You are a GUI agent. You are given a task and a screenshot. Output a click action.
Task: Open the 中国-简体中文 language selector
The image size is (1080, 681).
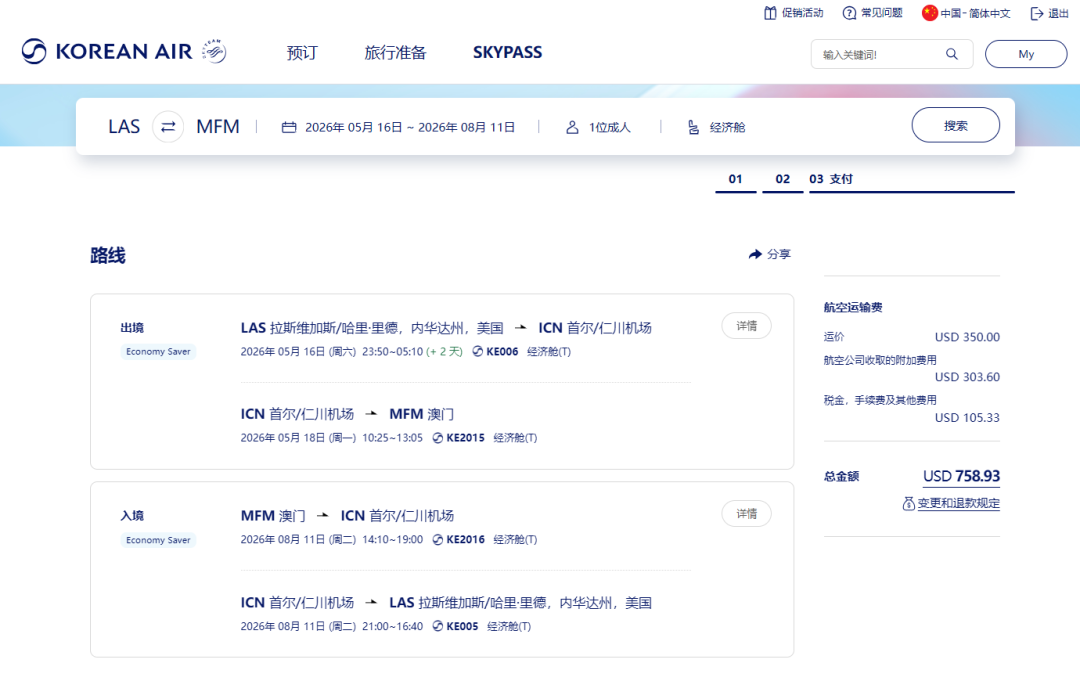click(966, 13)
